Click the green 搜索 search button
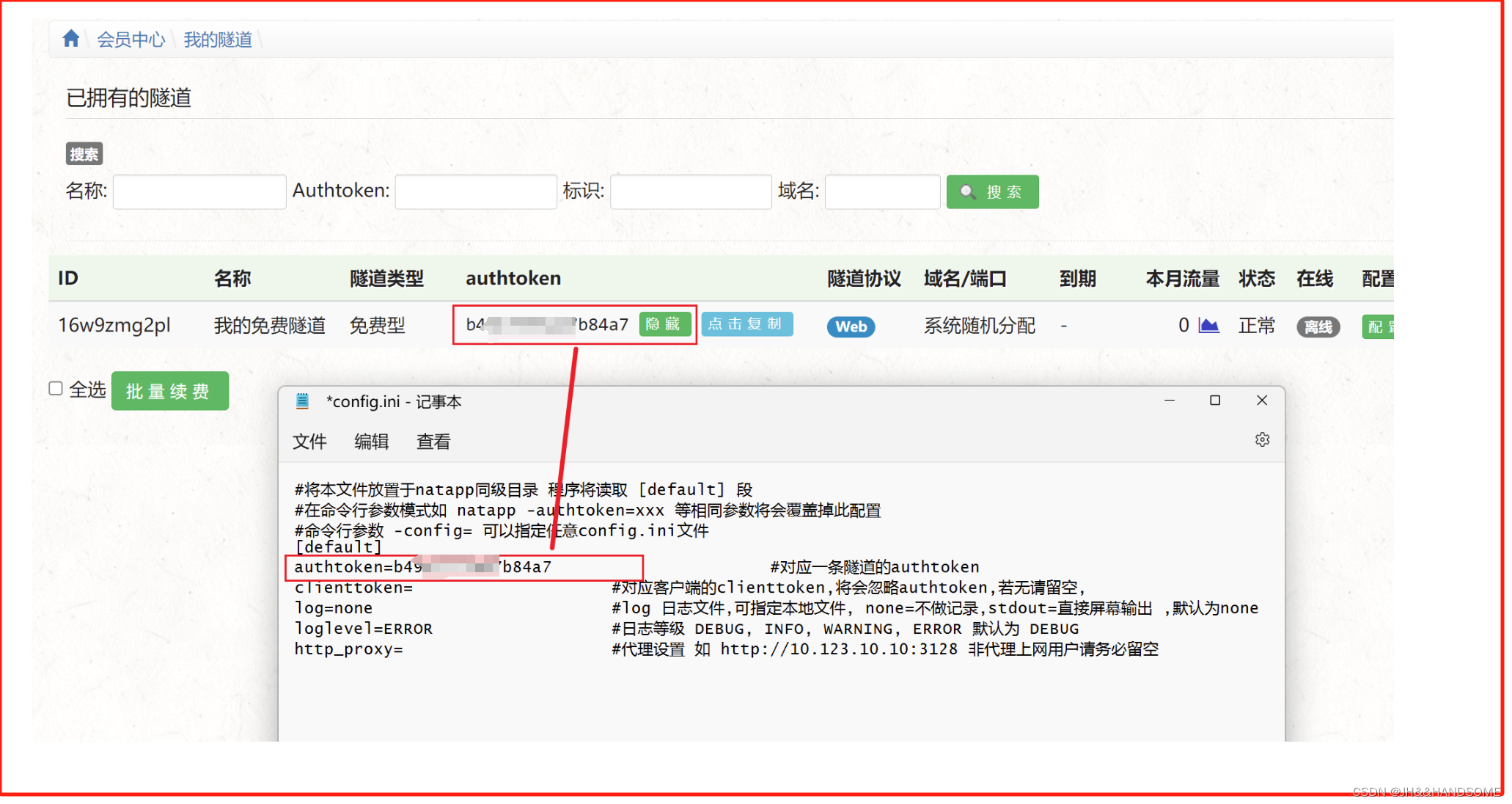The height and width of the screenshot is (804, 1512). point(992,191)
